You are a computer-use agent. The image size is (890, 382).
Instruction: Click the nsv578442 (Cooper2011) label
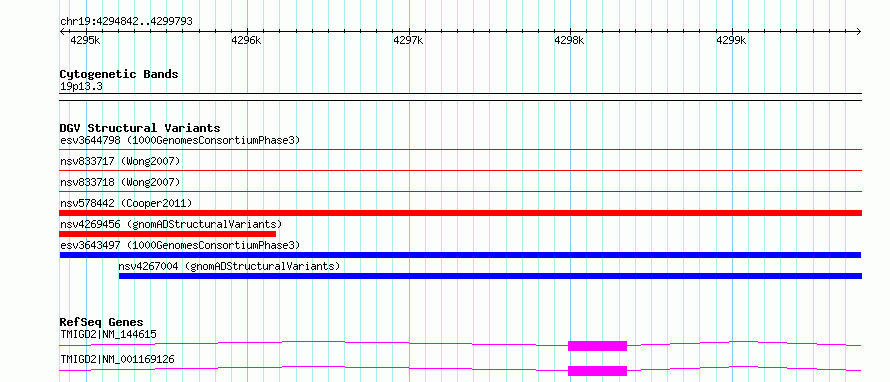[x=126, y=203]
